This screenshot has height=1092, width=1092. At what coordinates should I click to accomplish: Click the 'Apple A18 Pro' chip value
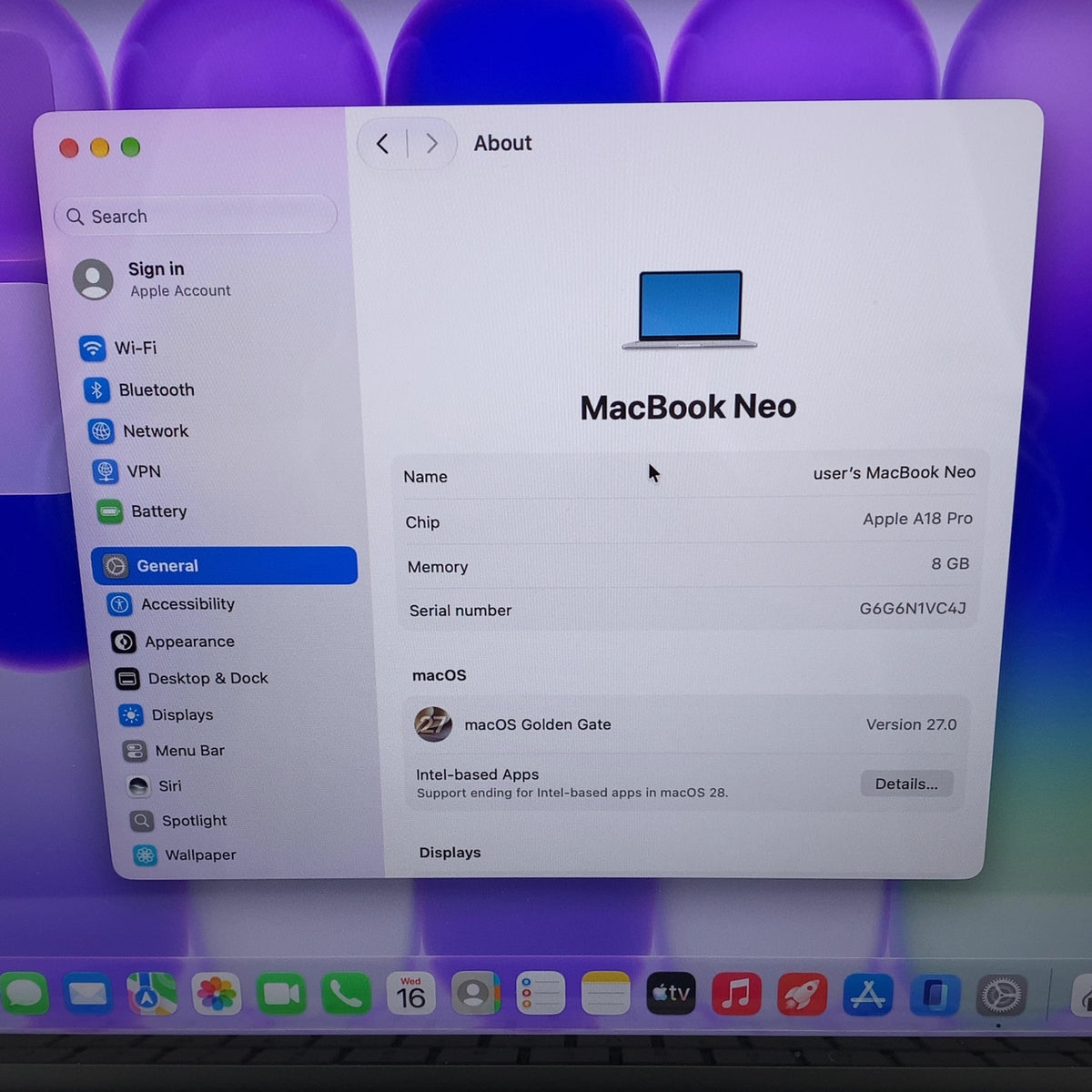tap(917, 519)
